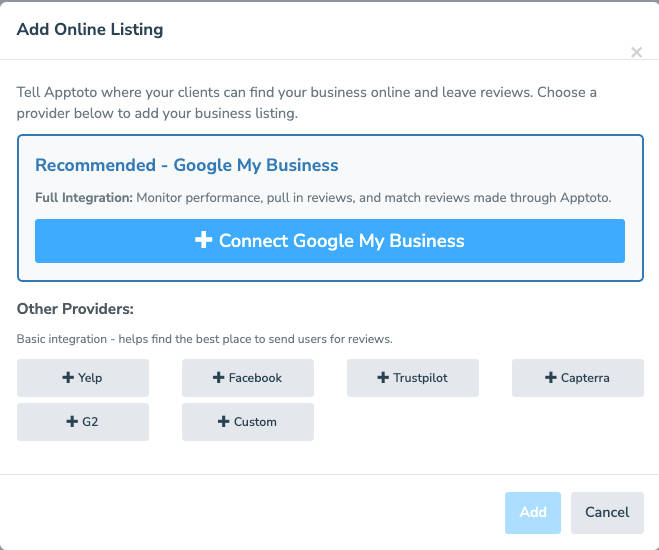Choose the Custom provider option
This screenshot has width=659, height=550.
248,422
